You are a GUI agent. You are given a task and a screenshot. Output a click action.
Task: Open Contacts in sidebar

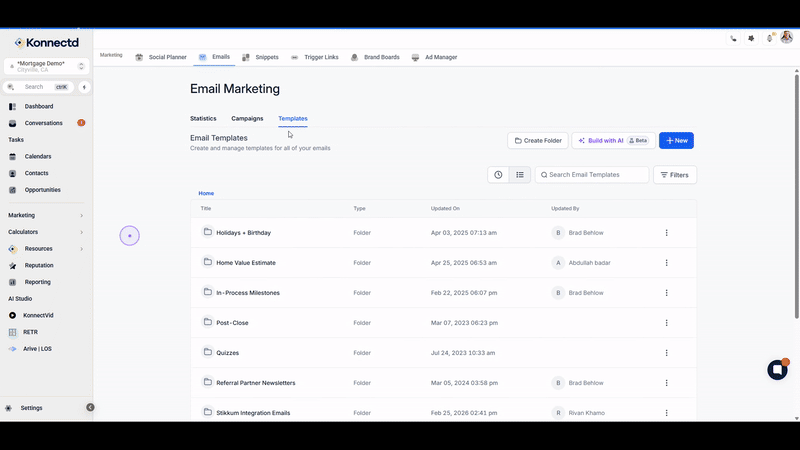(36, 173)
